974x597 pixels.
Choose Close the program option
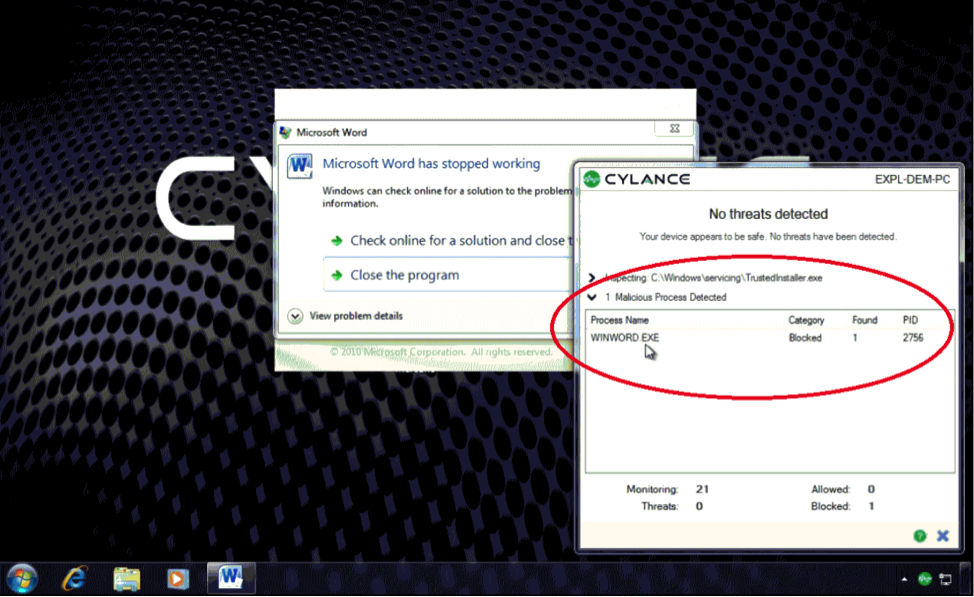[447, 275]
